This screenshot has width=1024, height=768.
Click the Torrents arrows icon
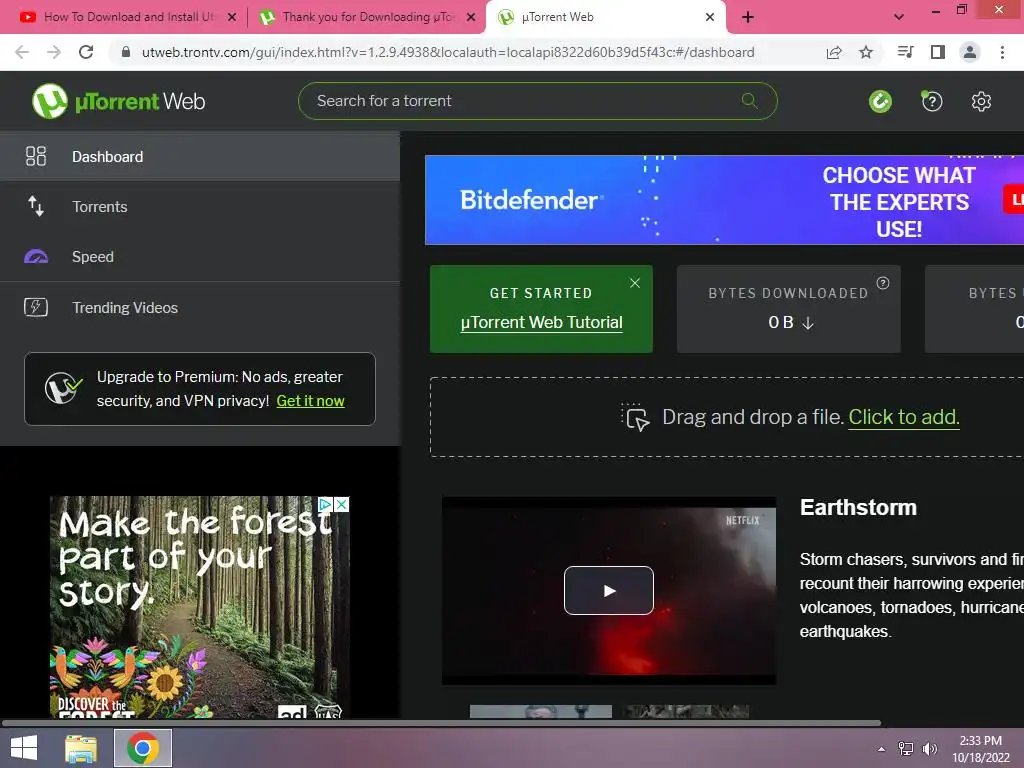(36, 206)
